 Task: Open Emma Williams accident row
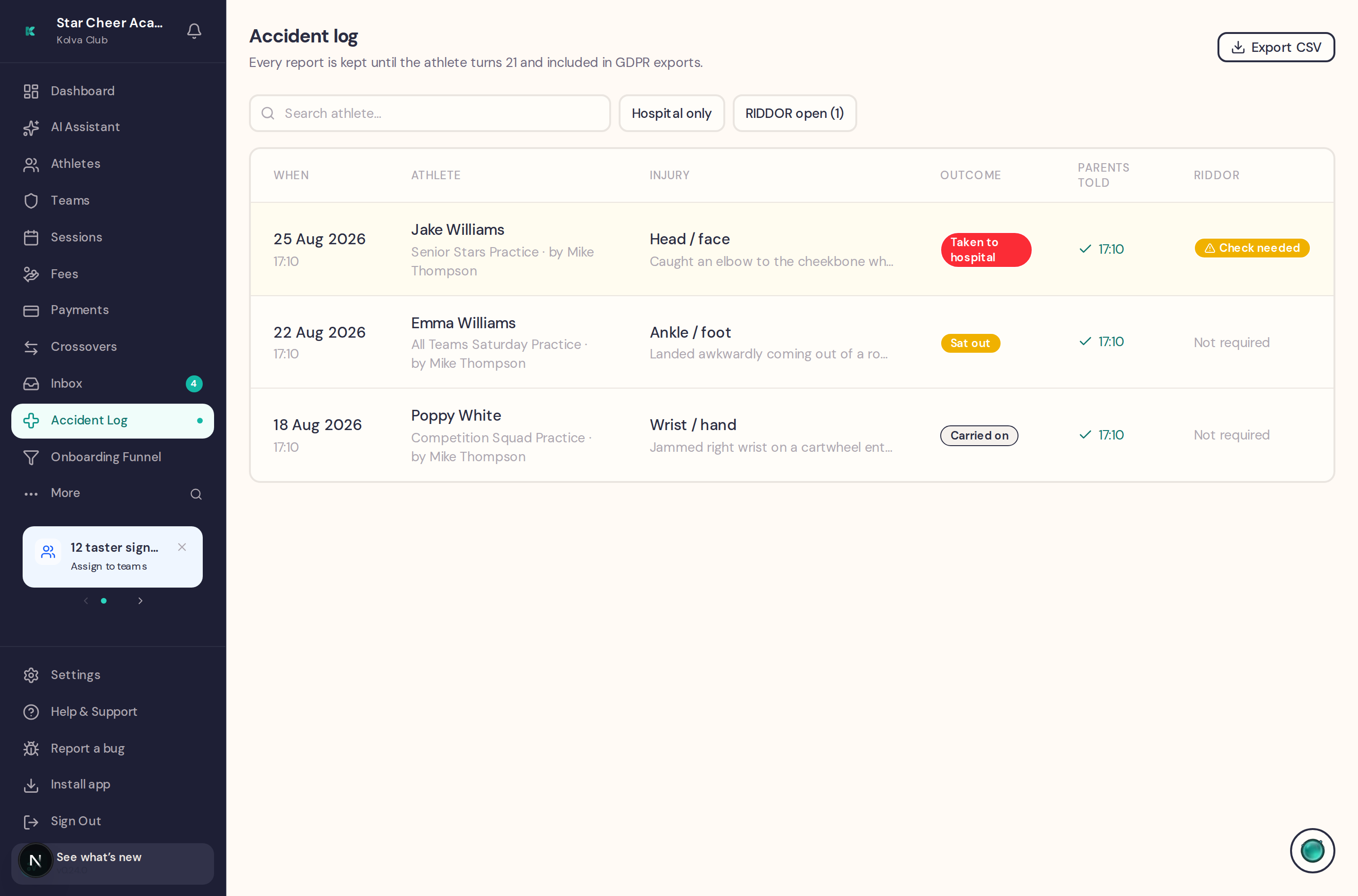[x=792, y=342]
